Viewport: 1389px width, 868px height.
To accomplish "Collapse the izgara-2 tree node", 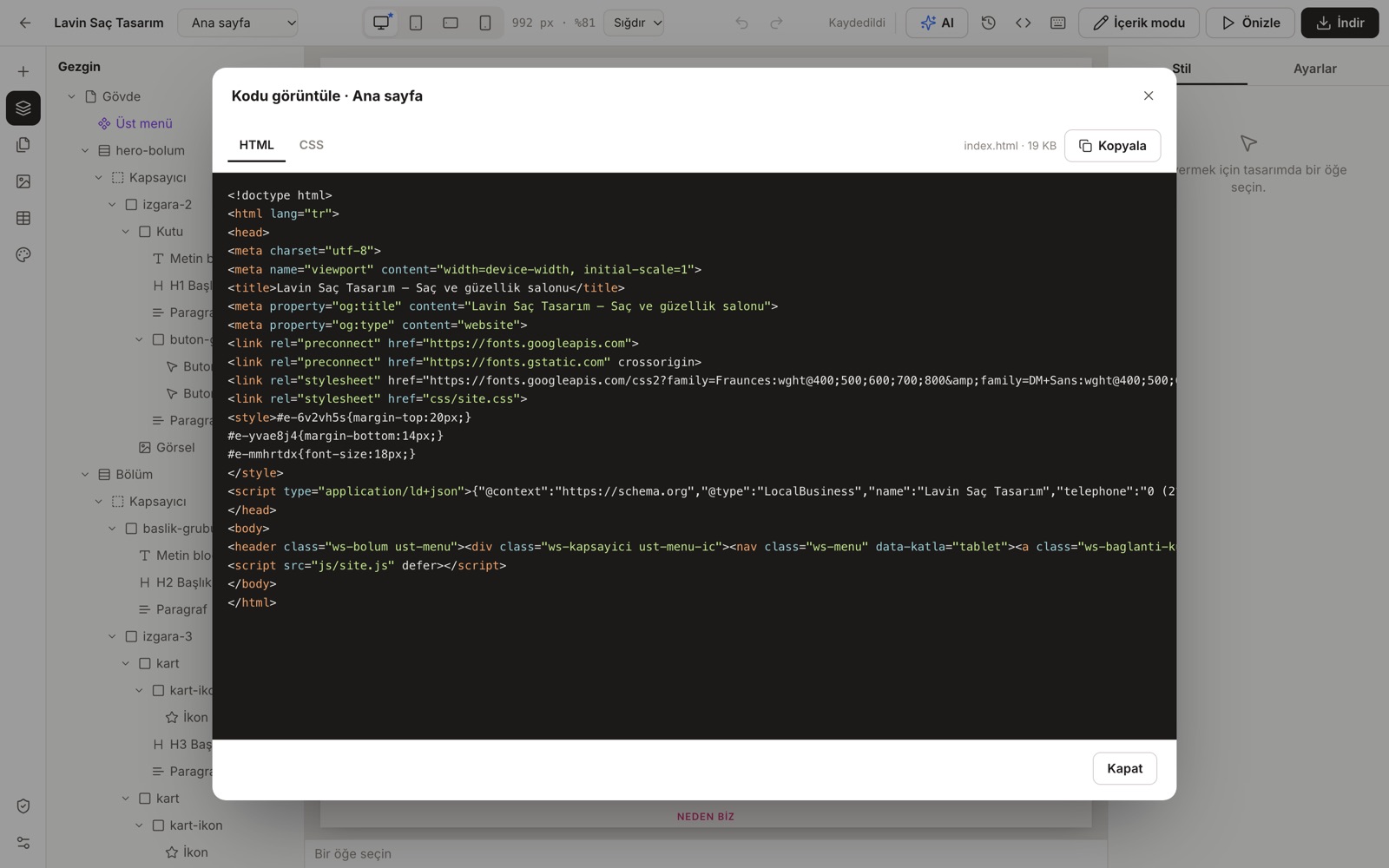I will (112, 205).
